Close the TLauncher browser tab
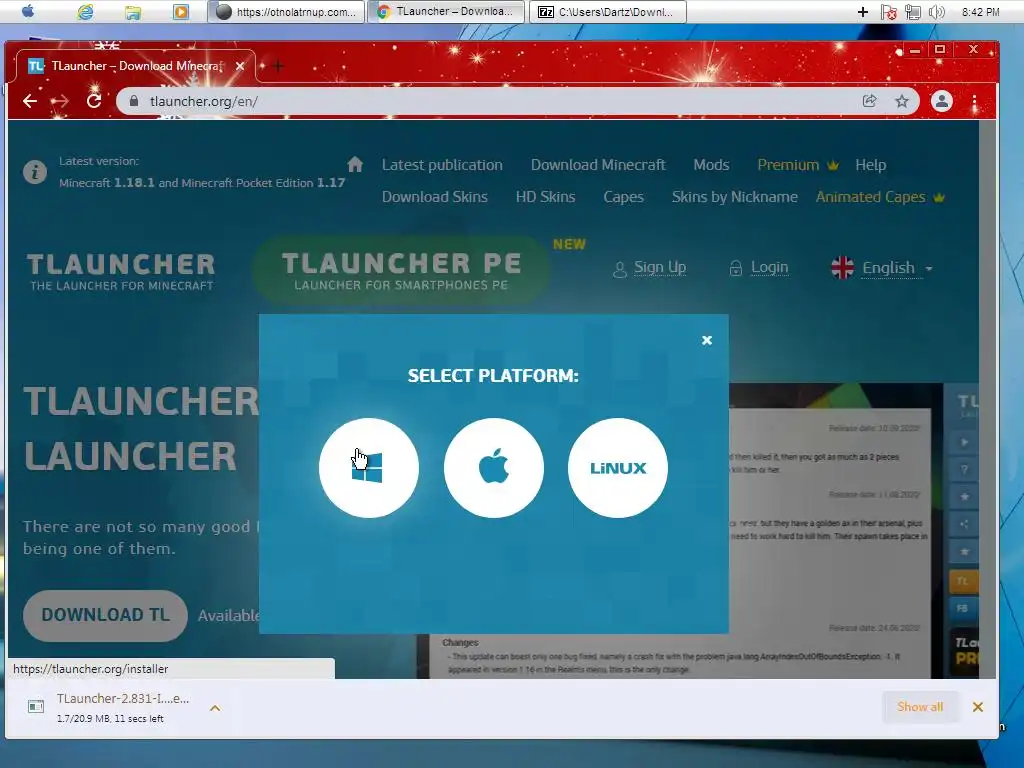This screenshot has width=1024, height=768. [x=240, y=66]
